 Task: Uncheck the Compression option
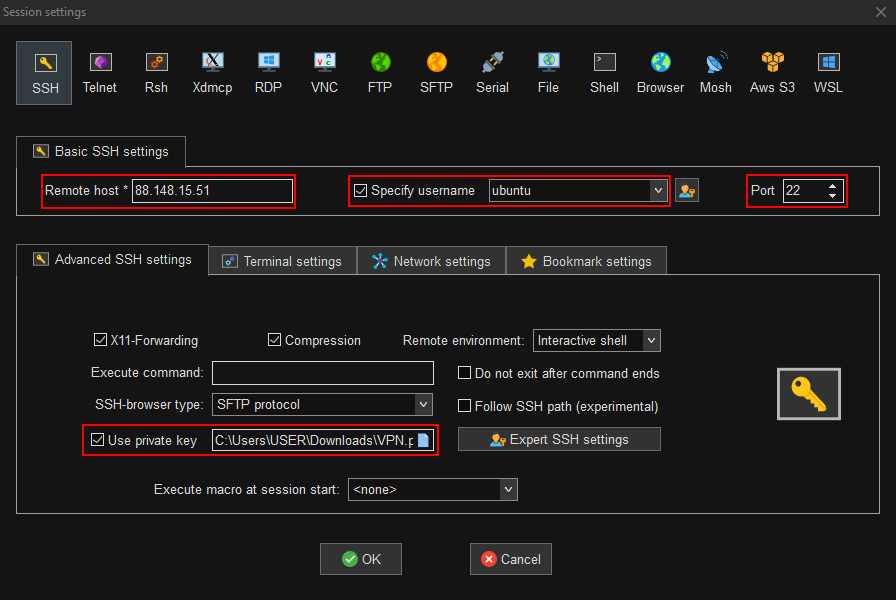[275, 340]
